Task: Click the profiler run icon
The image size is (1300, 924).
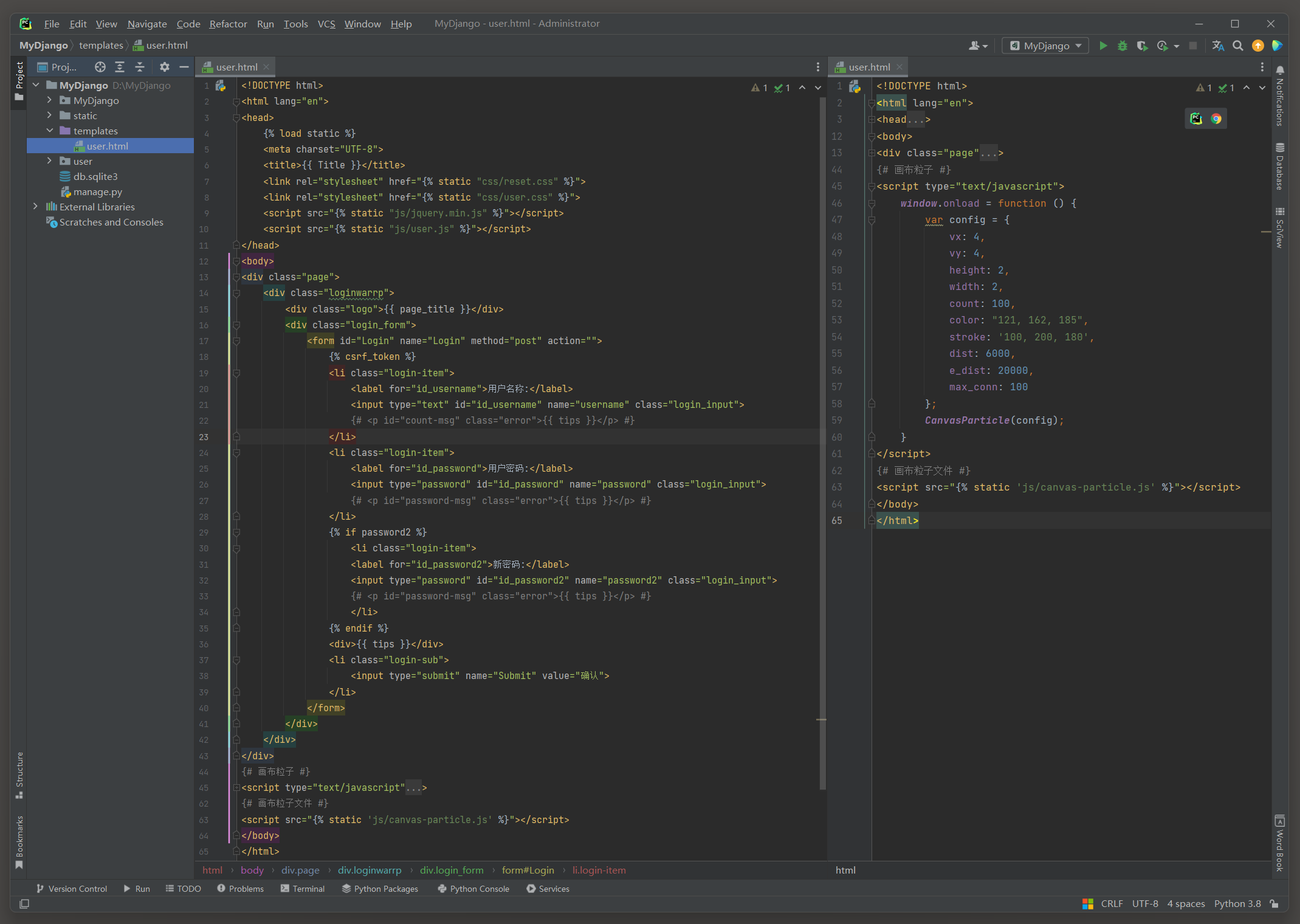Action: [1163, 46]
